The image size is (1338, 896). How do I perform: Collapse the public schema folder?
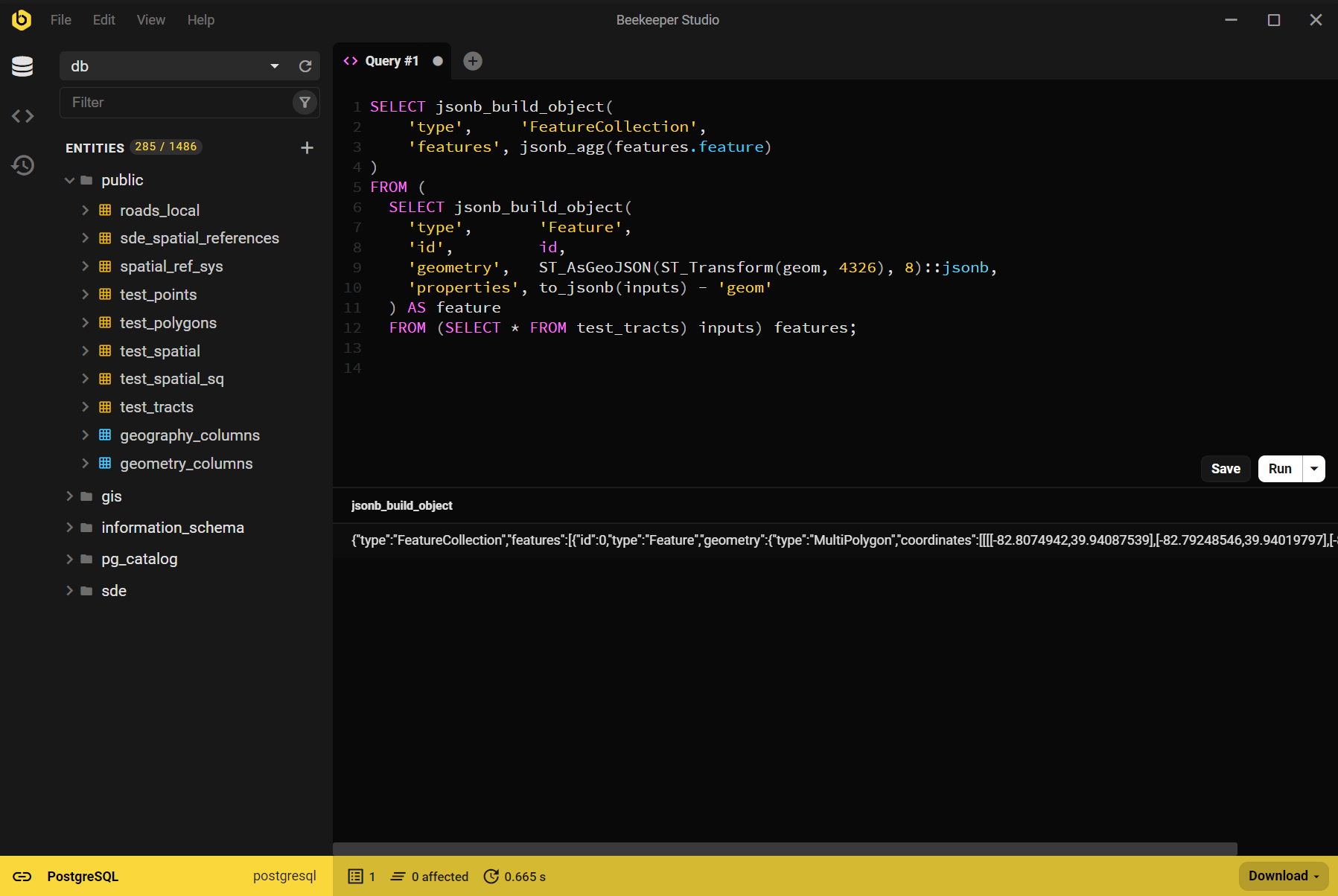pos(70,180)
